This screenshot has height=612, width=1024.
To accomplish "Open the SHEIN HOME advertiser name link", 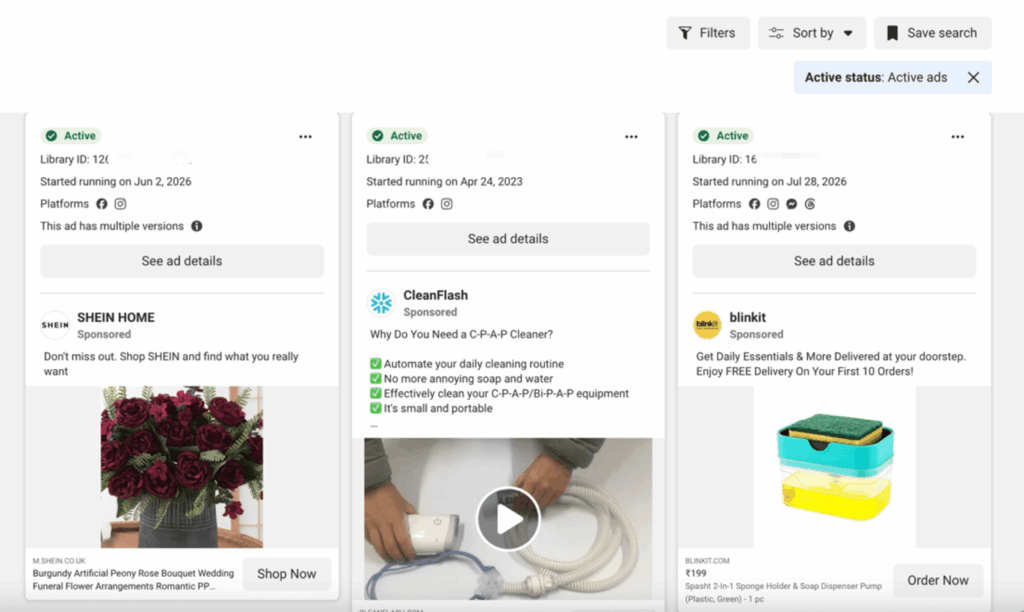I will [116, 317].
